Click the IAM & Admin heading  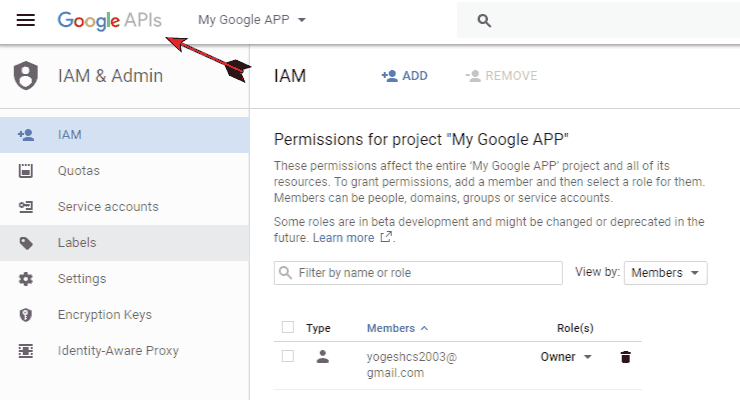pyautogui.click(x=110, y=75)
